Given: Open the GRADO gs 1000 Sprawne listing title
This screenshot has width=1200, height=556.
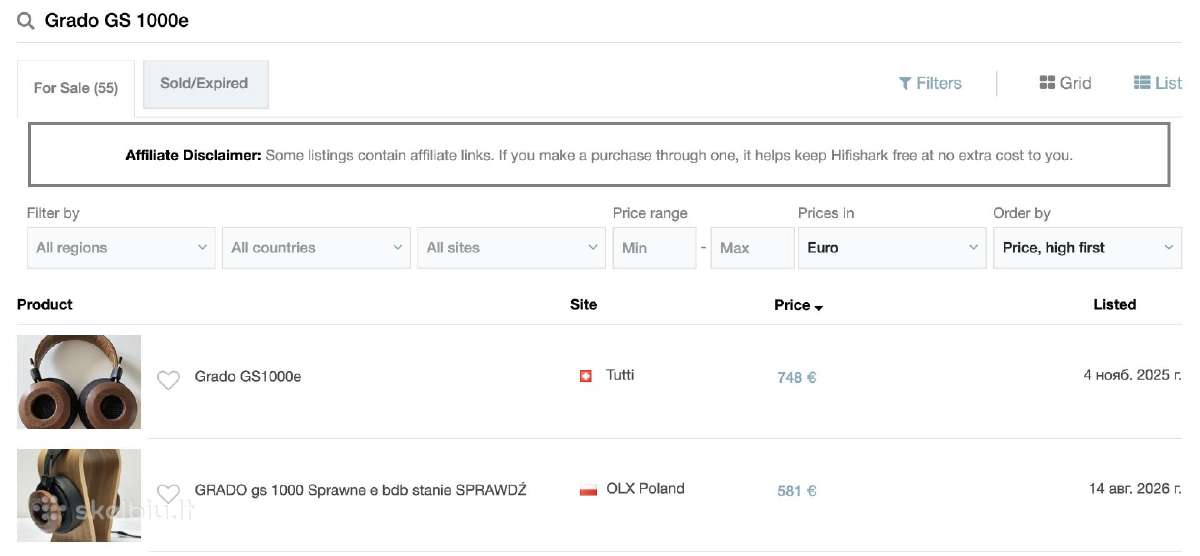Looking at the screenshot, I should coord(360,490).
